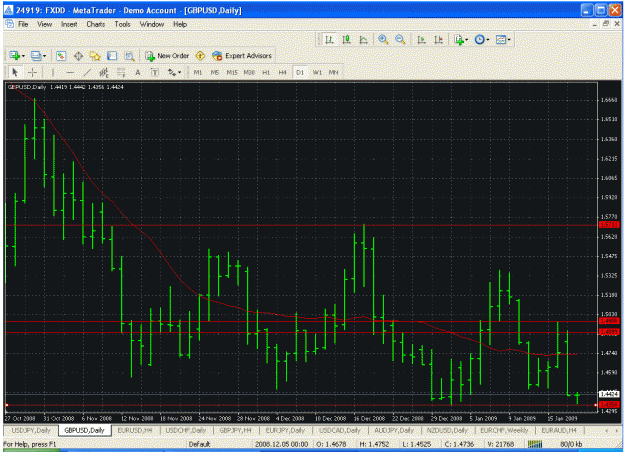Switch to candlestick chart icon
The image size is (625, 452).
(346, 39)
